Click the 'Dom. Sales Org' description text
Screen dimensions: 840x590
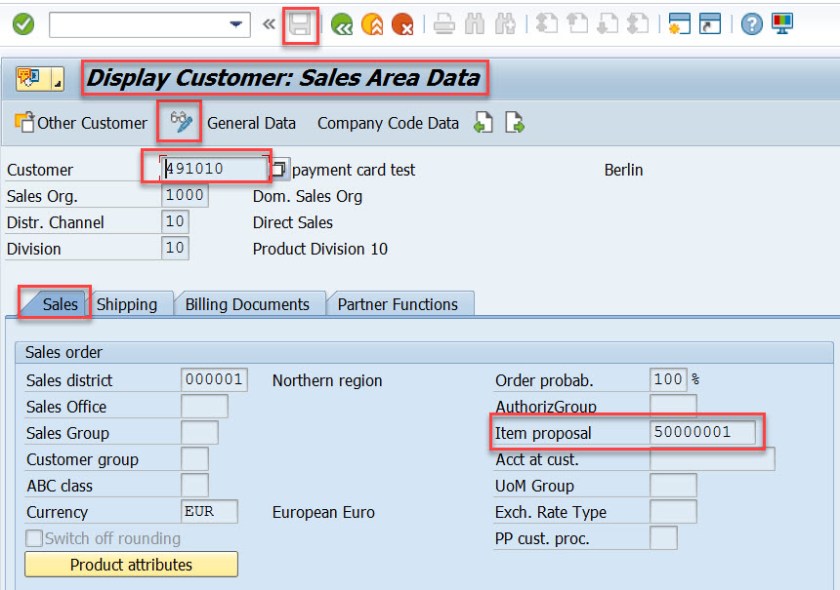pos(308,197)
